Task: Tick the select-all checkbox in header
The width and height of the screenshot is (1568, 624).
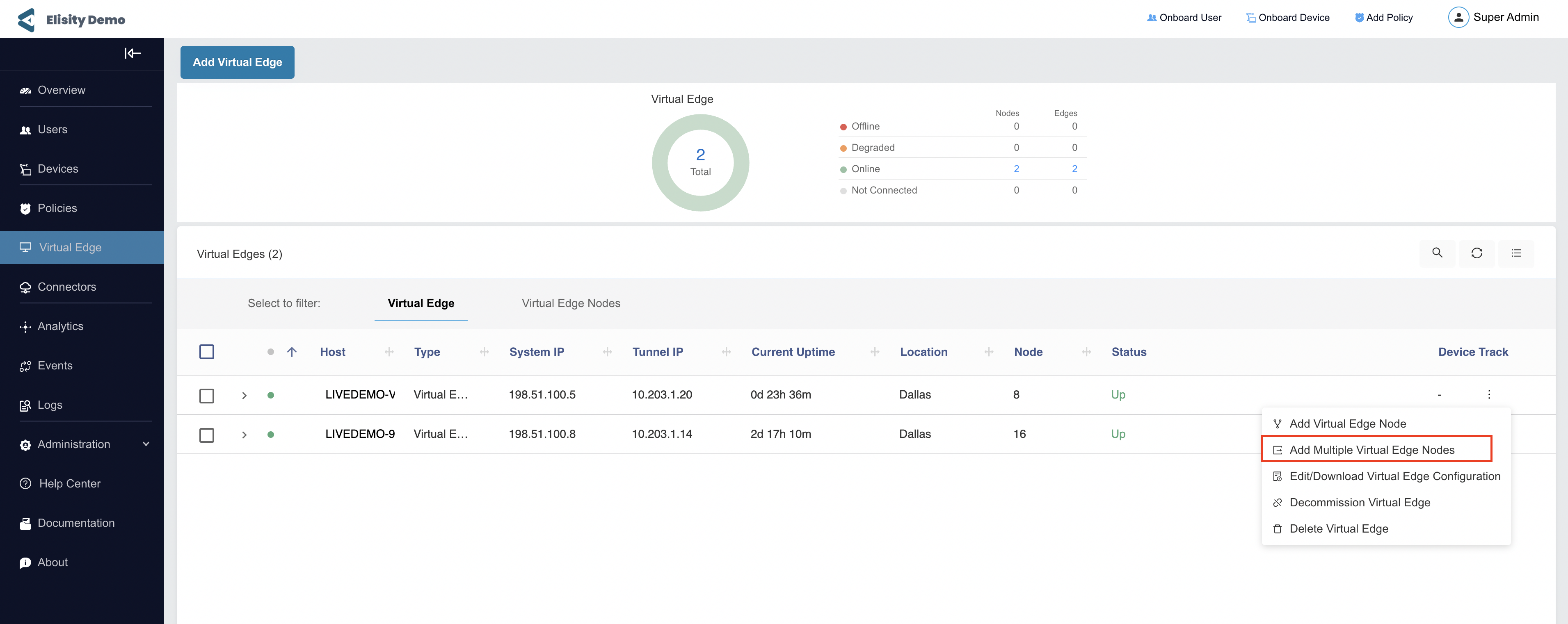Action: pos(206,351)
